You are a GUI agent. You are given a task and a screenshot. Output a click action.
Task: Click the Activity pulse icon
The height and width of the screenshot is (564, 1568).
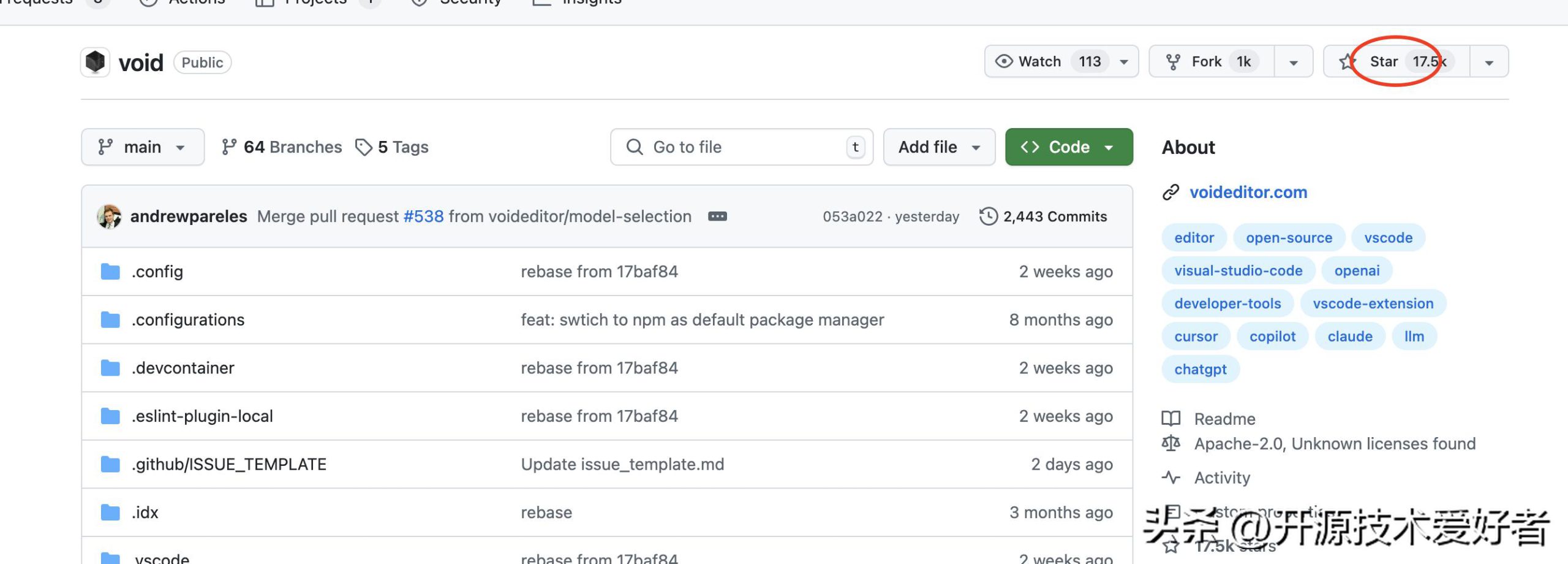pyautogui.click(x=1171, y=478)
